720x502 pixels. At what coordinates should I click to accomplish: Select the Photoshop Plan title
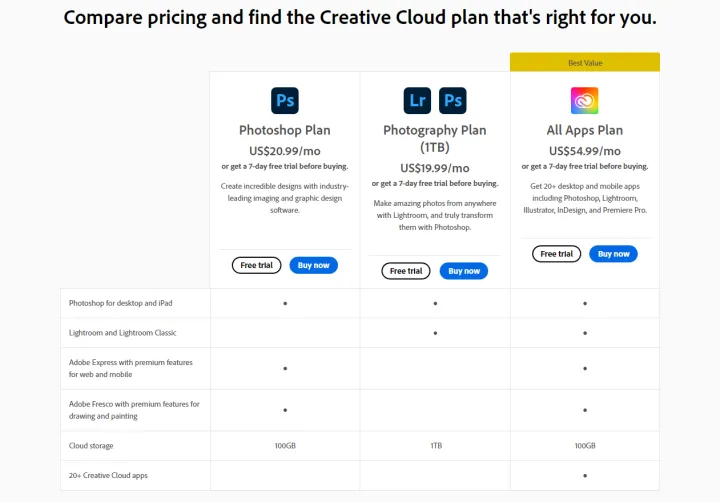(285, 130)
